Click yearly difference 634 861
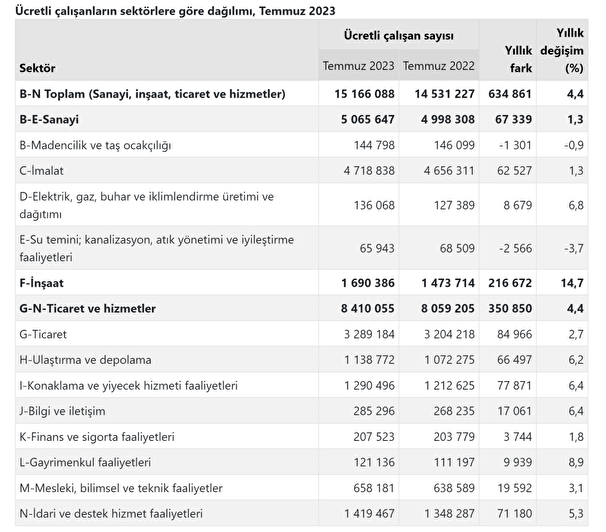The height and width of the screenshot is (532, 606). 510,94
